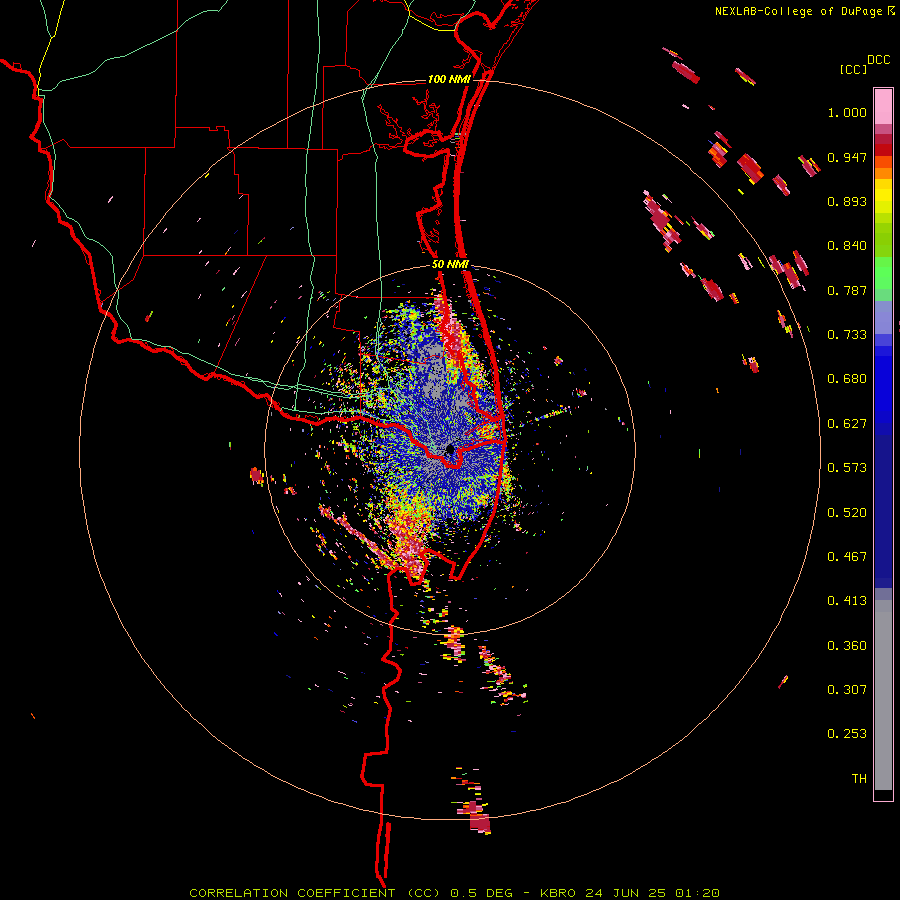Click the 100 NMI range ring label
Screen dimensions: 900x900
(449, 79)
